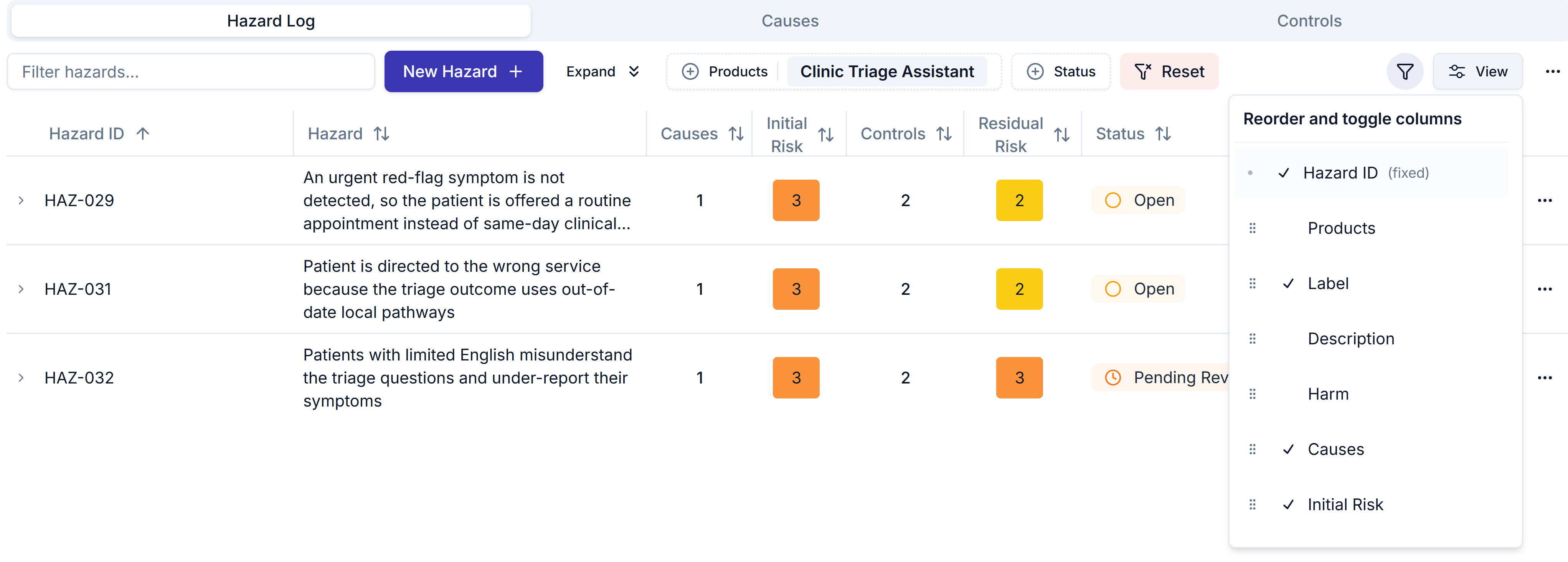1568x562 pixels.
Task: Reset all filters
Action: pyautogui.click(x=1169, y=72)
